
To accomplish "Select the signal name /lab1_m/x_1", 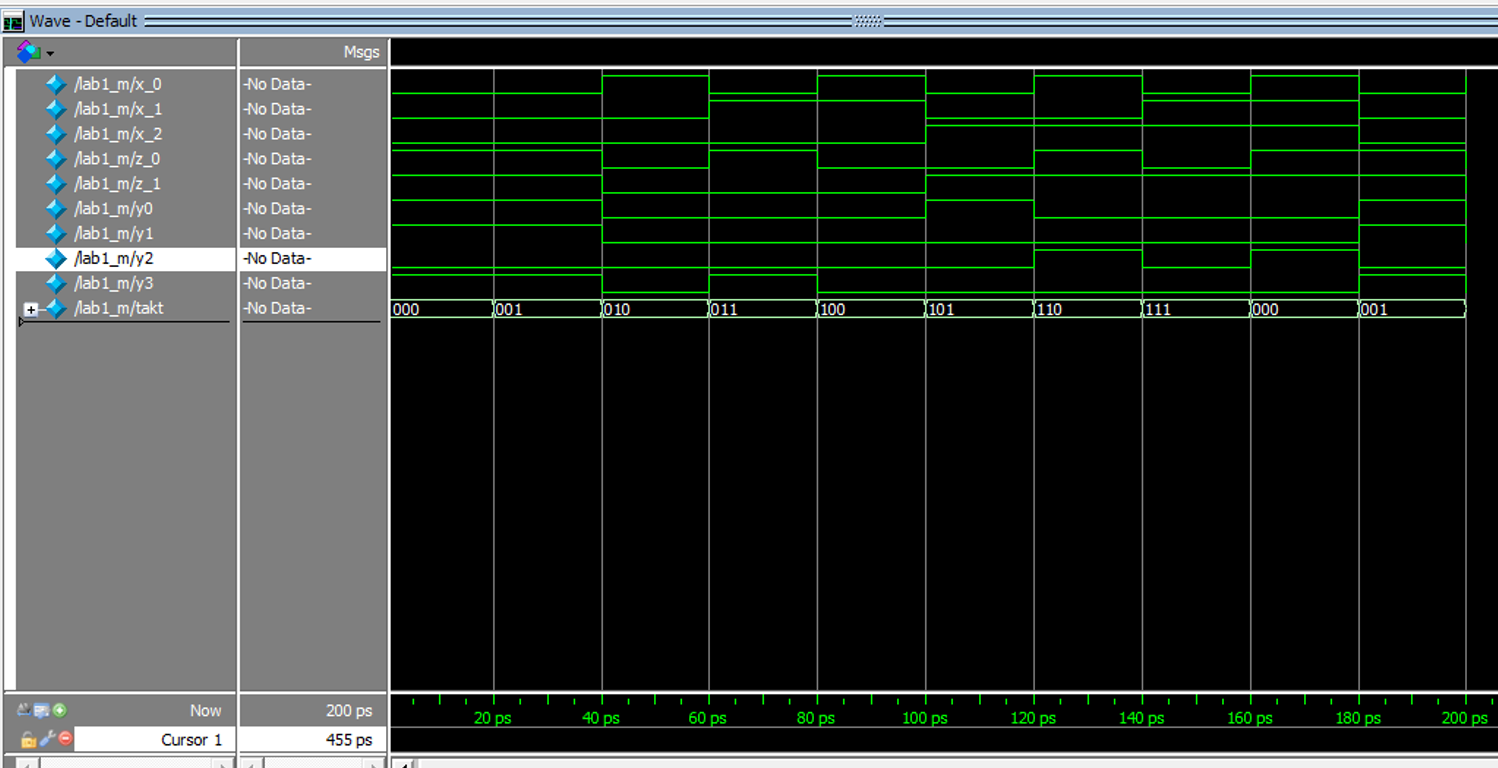I will [117, 109].
